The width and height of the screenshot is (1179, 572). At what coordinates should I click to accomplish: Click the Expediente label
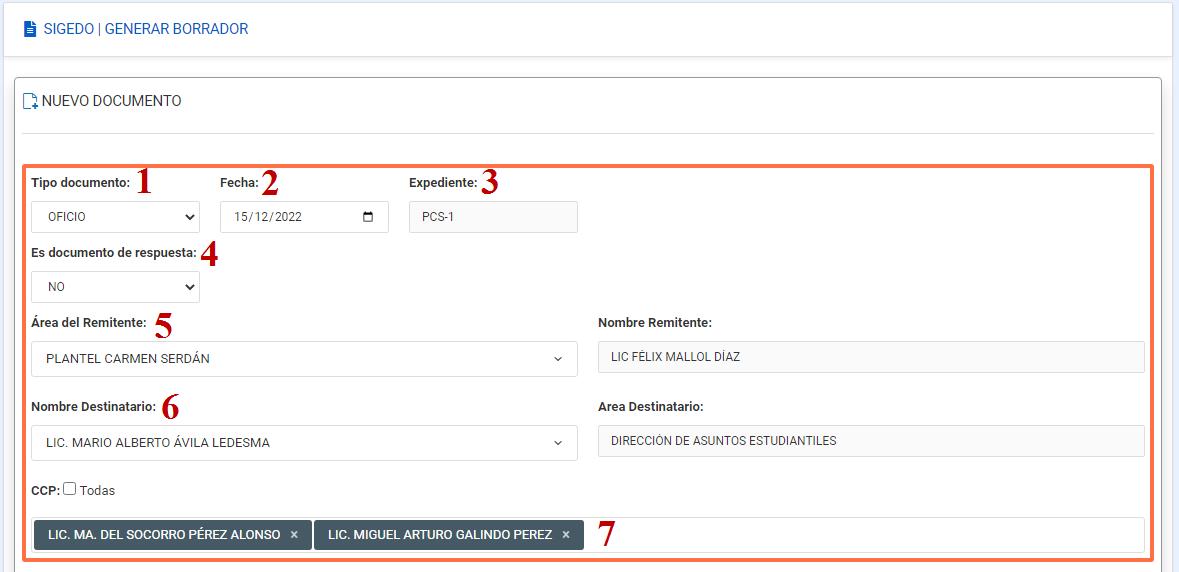[x=443, y=183]
